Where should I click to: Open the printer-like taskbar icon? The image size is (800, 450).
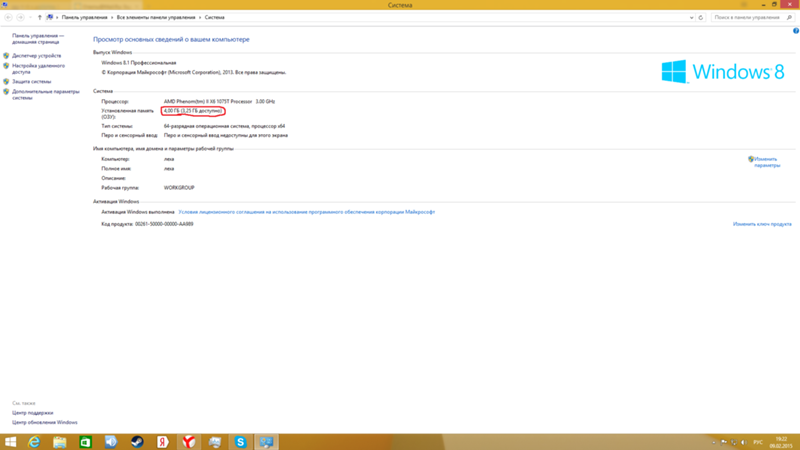pos(215,442)
